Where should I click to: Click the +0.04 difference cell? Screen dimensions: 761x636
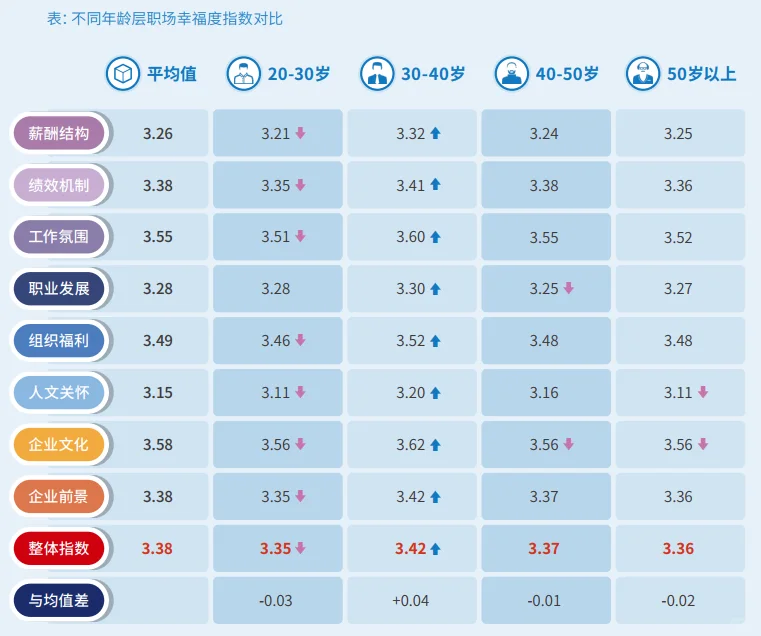point(412,600)
